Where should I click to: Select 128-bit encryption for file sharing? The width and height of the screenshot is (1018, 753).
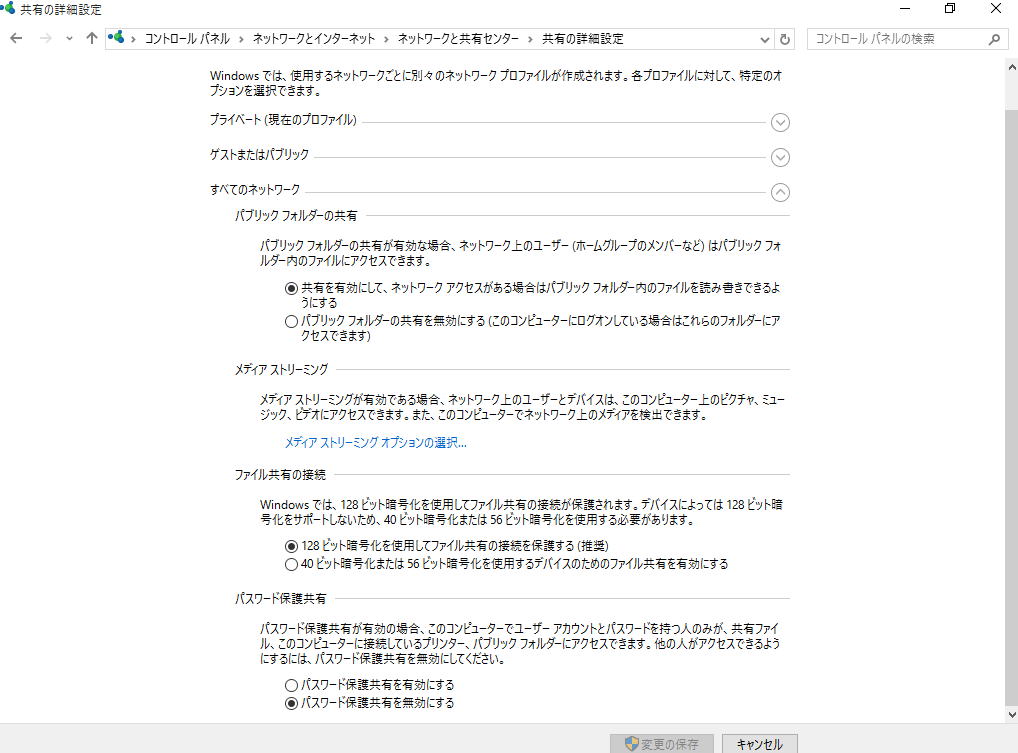[292, 547]
